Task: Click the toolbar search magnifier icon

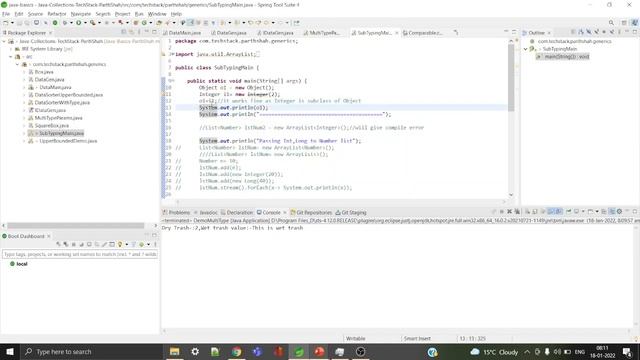Action: (x=611, y=23)
